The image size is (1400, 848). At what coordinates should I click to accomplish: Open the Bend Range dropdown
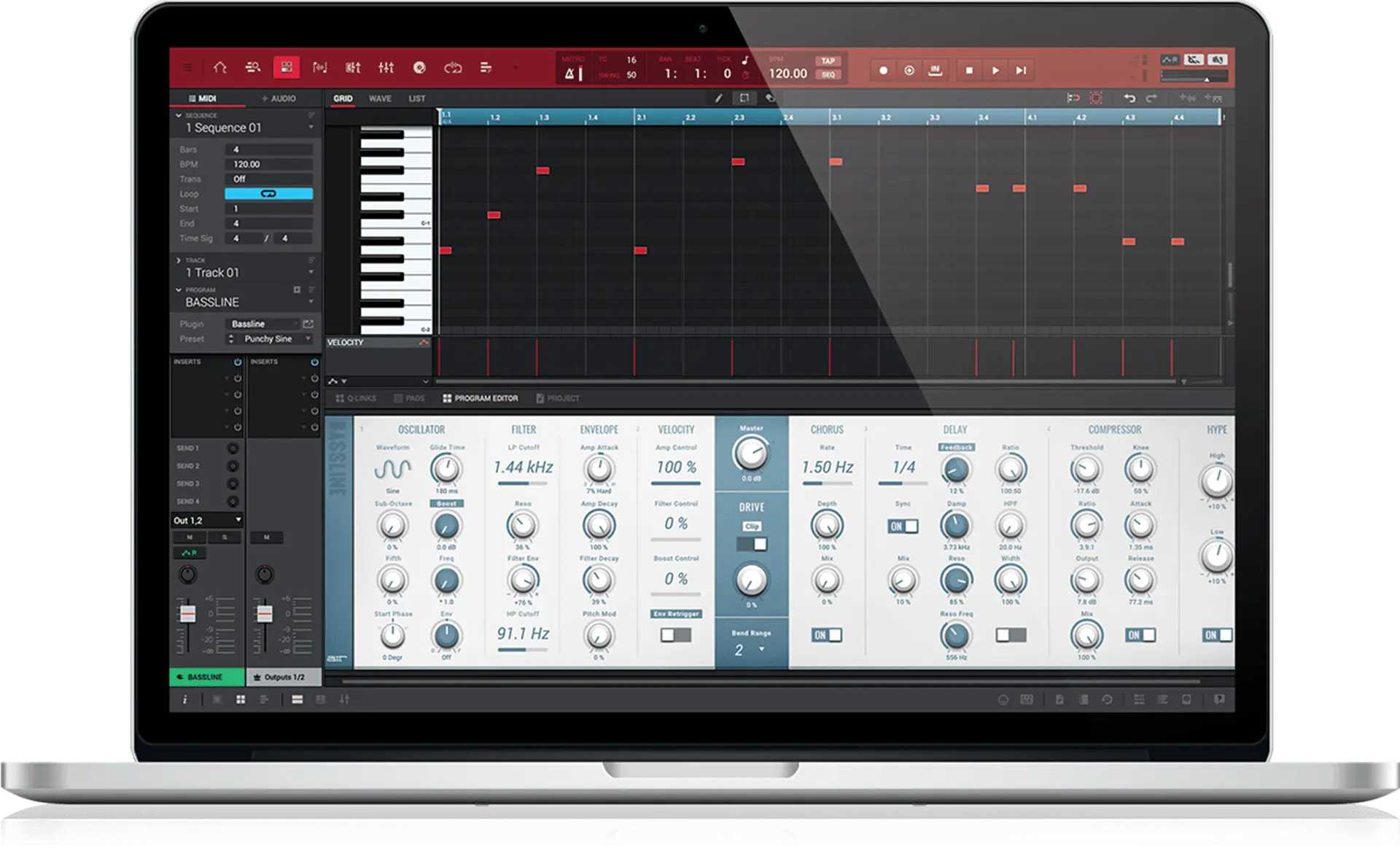click(x=761, y=649)
